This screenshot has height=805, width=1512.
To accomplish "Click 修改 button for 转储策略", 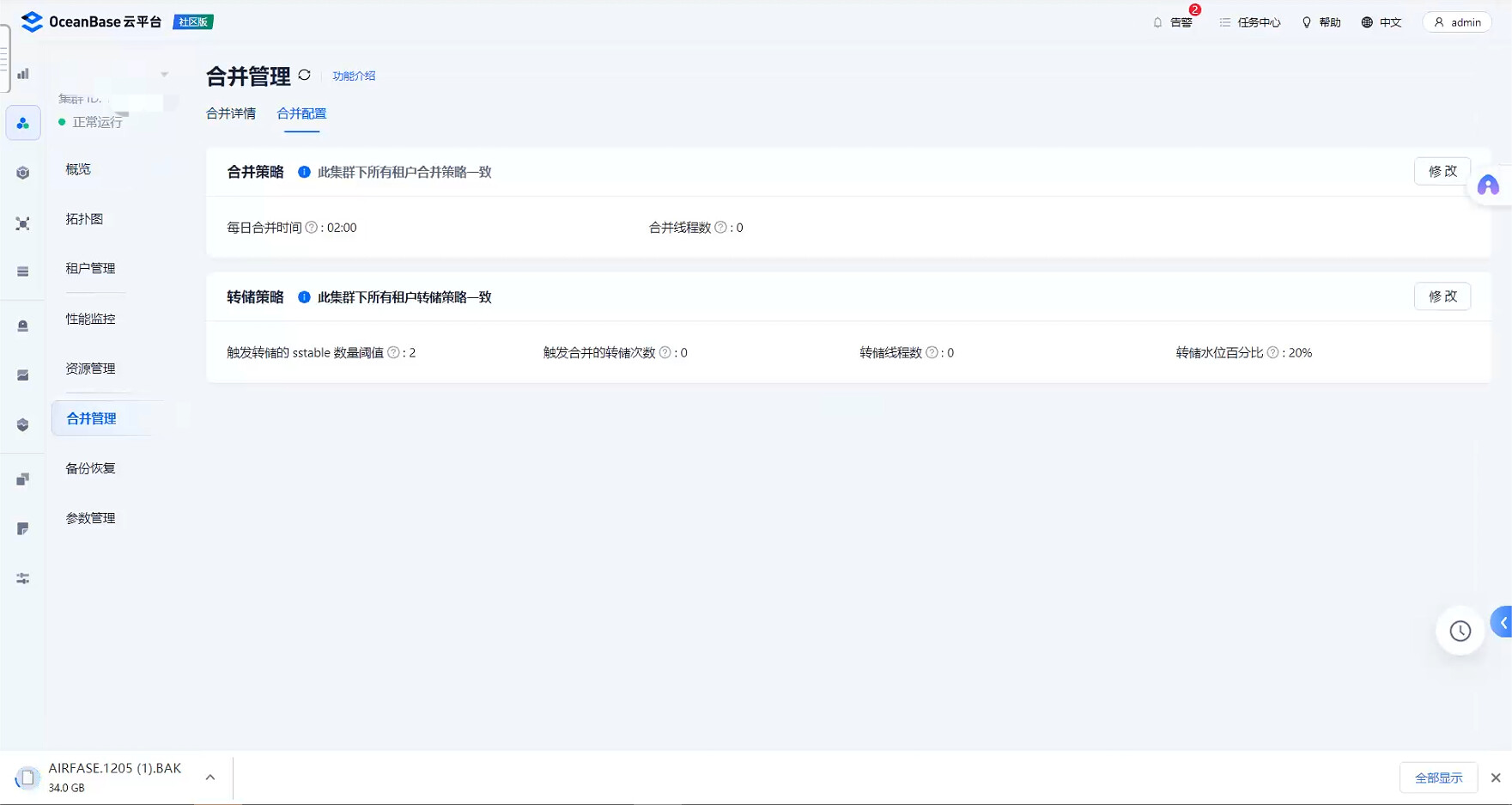I will [1442, 296].
